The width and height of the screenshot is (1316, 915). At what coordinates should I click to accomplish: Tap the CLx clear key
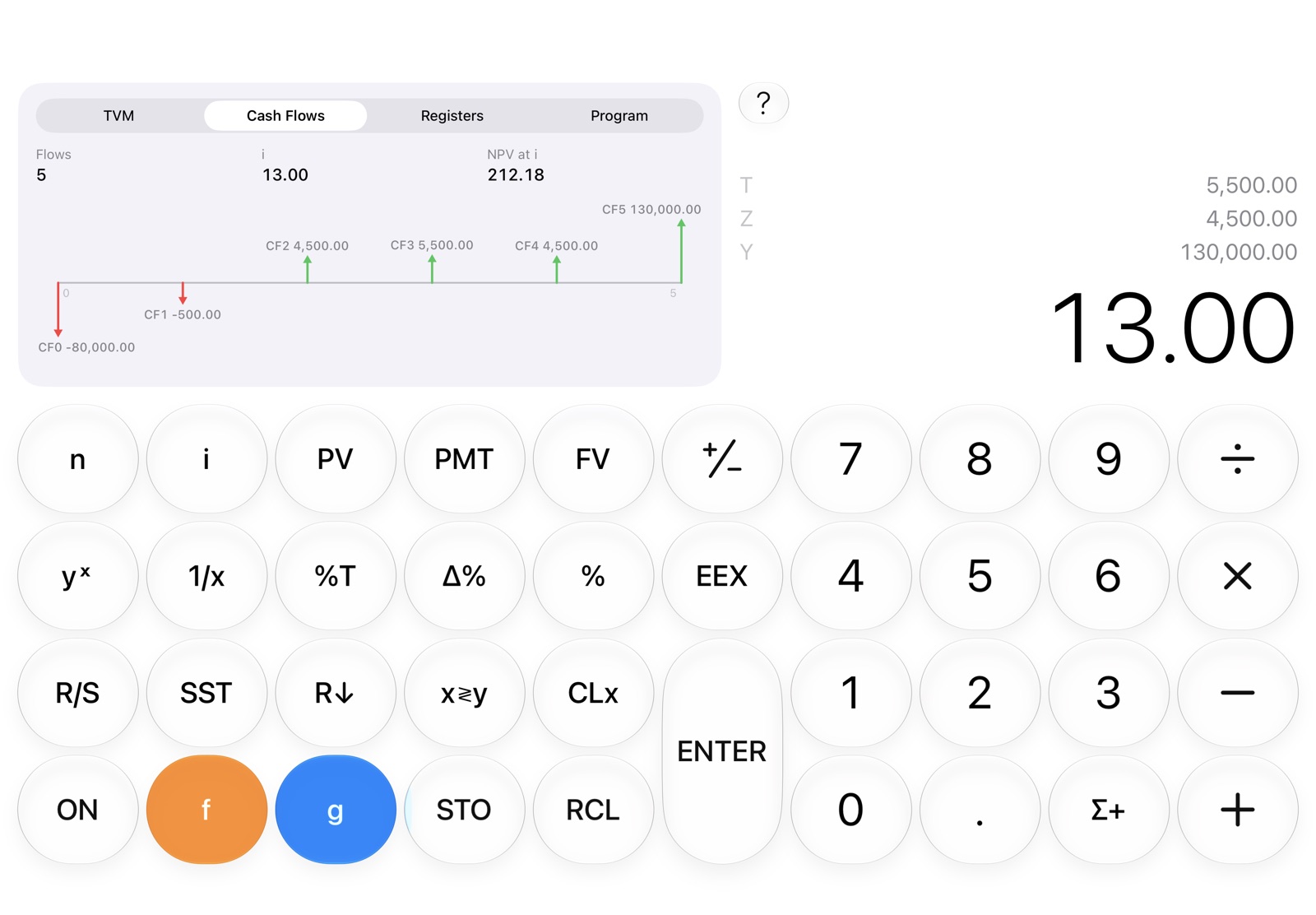[593, 693]
